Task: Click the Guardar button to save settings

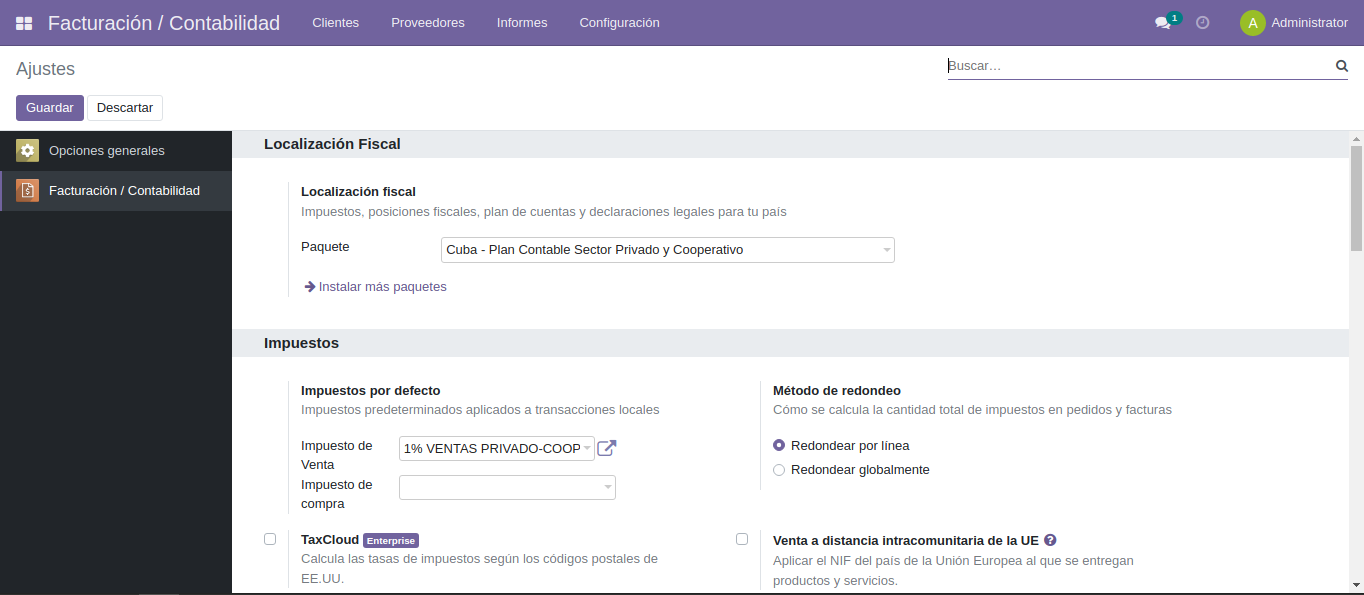Action: pyautogui.click(x=49, y=107)
